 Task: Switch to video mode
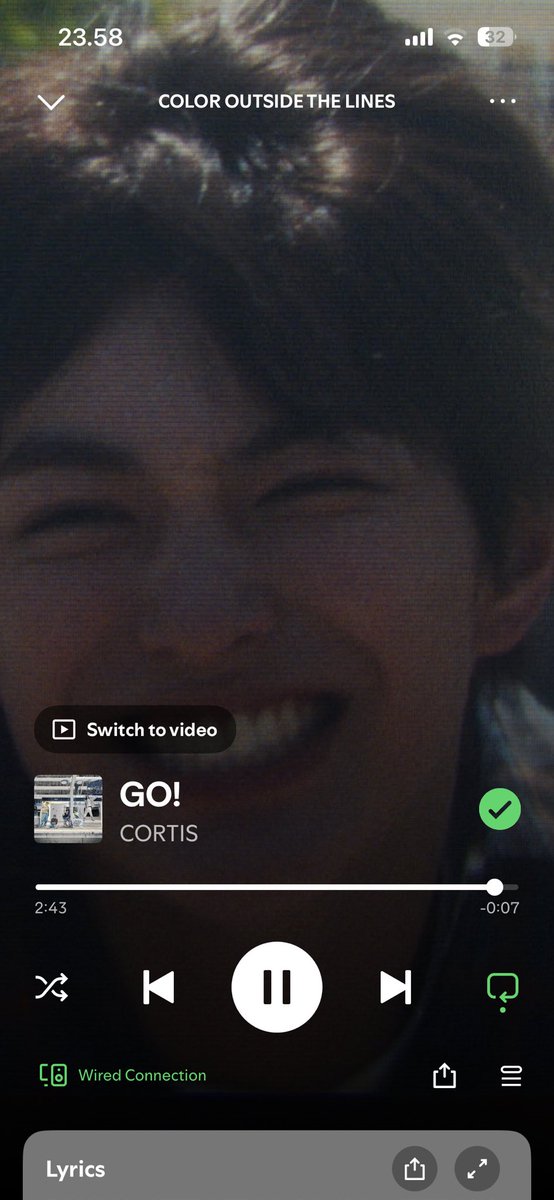(x=135, y=729)
